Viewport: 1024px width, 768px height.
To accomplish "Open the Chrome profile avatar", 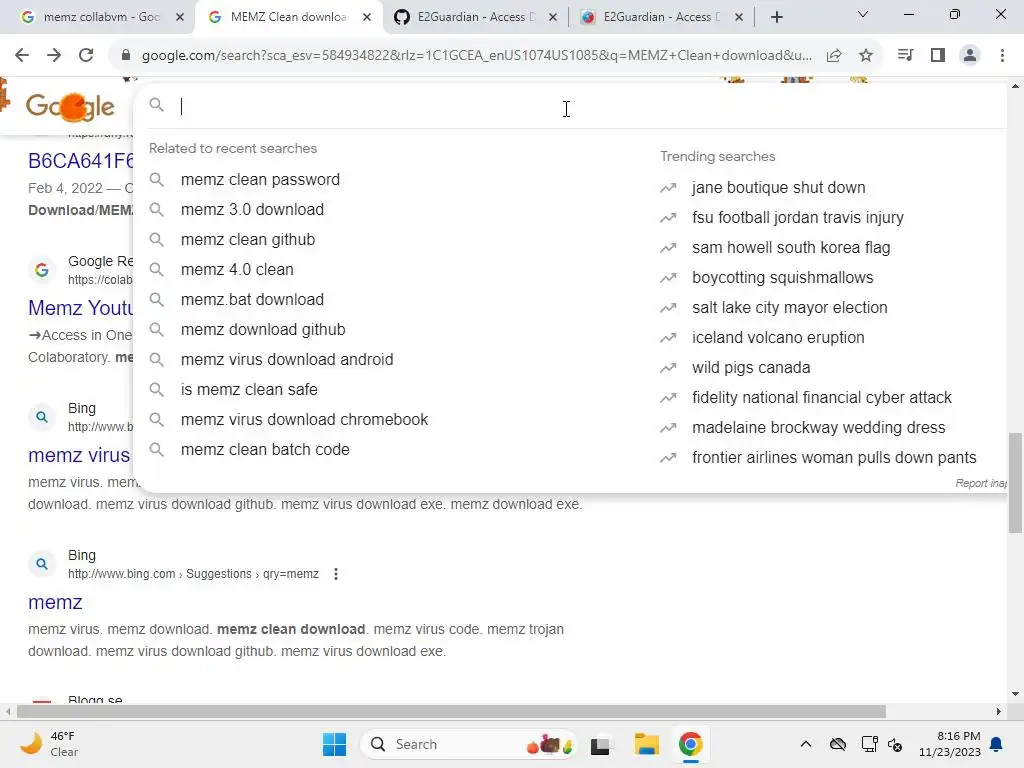I will 970,56.
